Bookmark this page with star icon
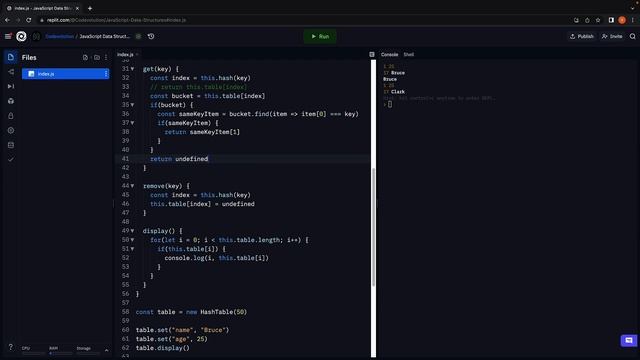 pyautogui.click(x=598, y=20)
